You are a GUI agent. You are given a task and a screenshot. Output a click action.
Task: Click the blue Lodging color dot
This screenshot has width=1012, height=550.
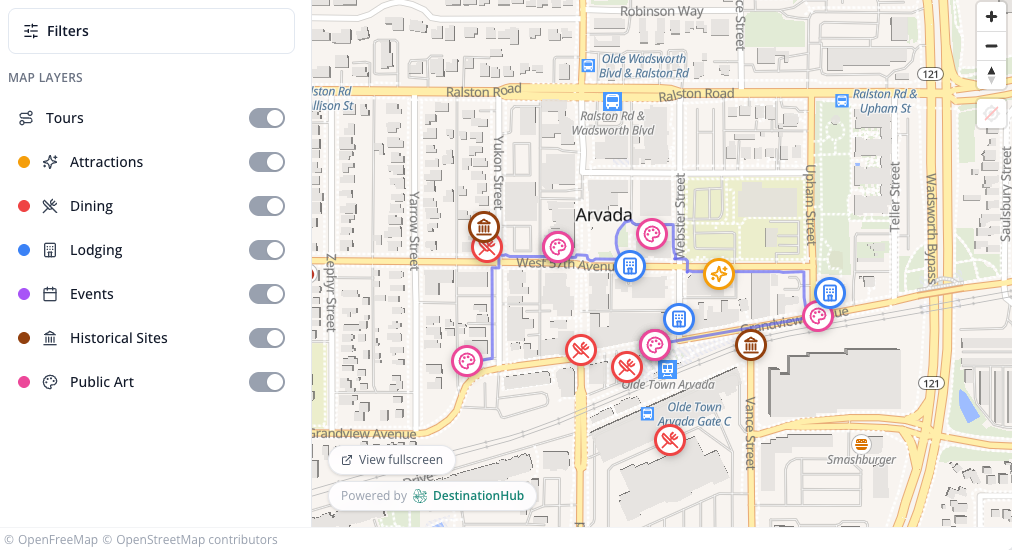(x=24, y=250)
